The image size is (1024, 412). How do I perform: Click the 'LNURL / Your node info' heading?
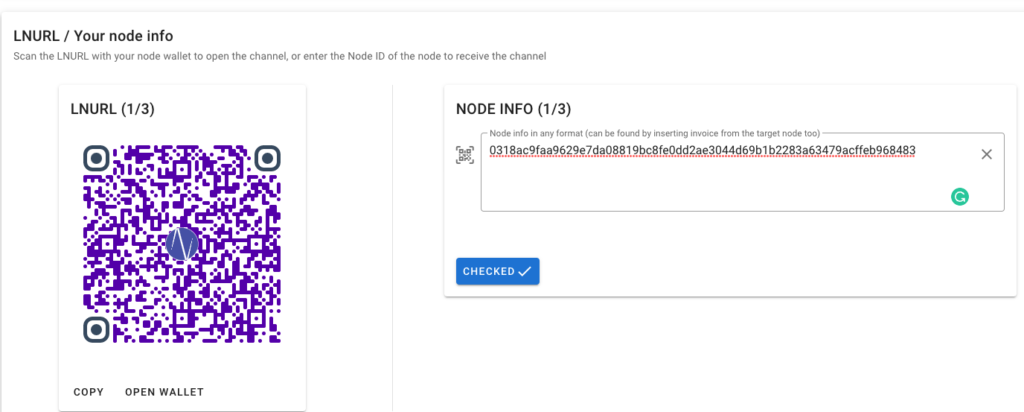(93, 36)
